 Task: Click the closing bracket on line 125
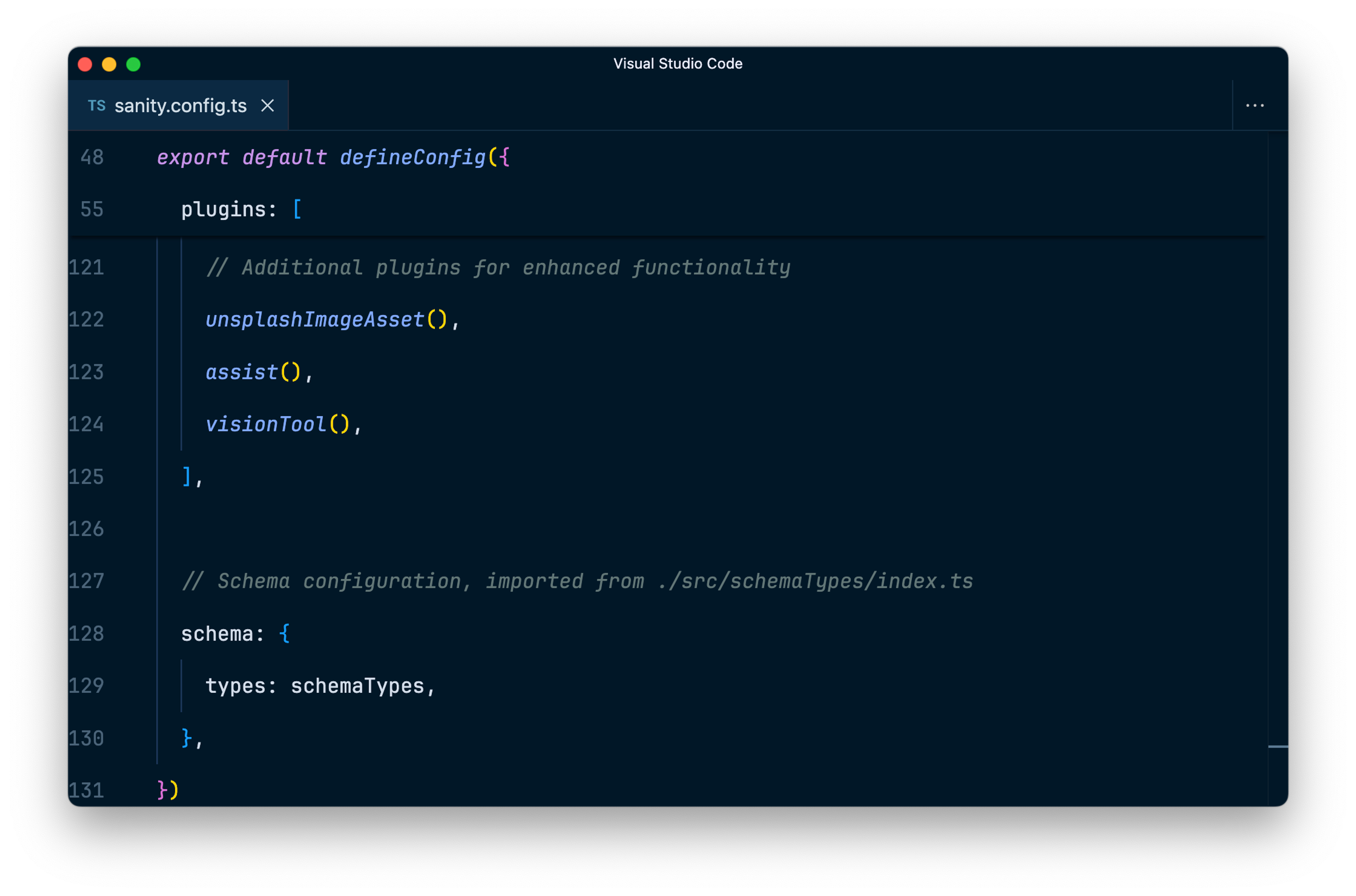[x=186, y=476]
